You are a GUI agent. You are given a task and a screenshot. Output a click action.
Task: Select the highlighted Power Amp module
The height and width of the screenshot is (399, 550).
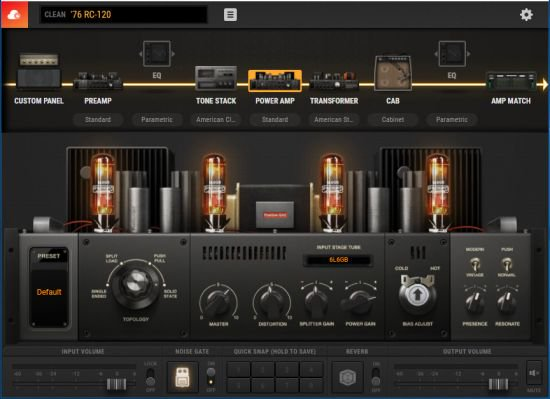coord(275,81)
